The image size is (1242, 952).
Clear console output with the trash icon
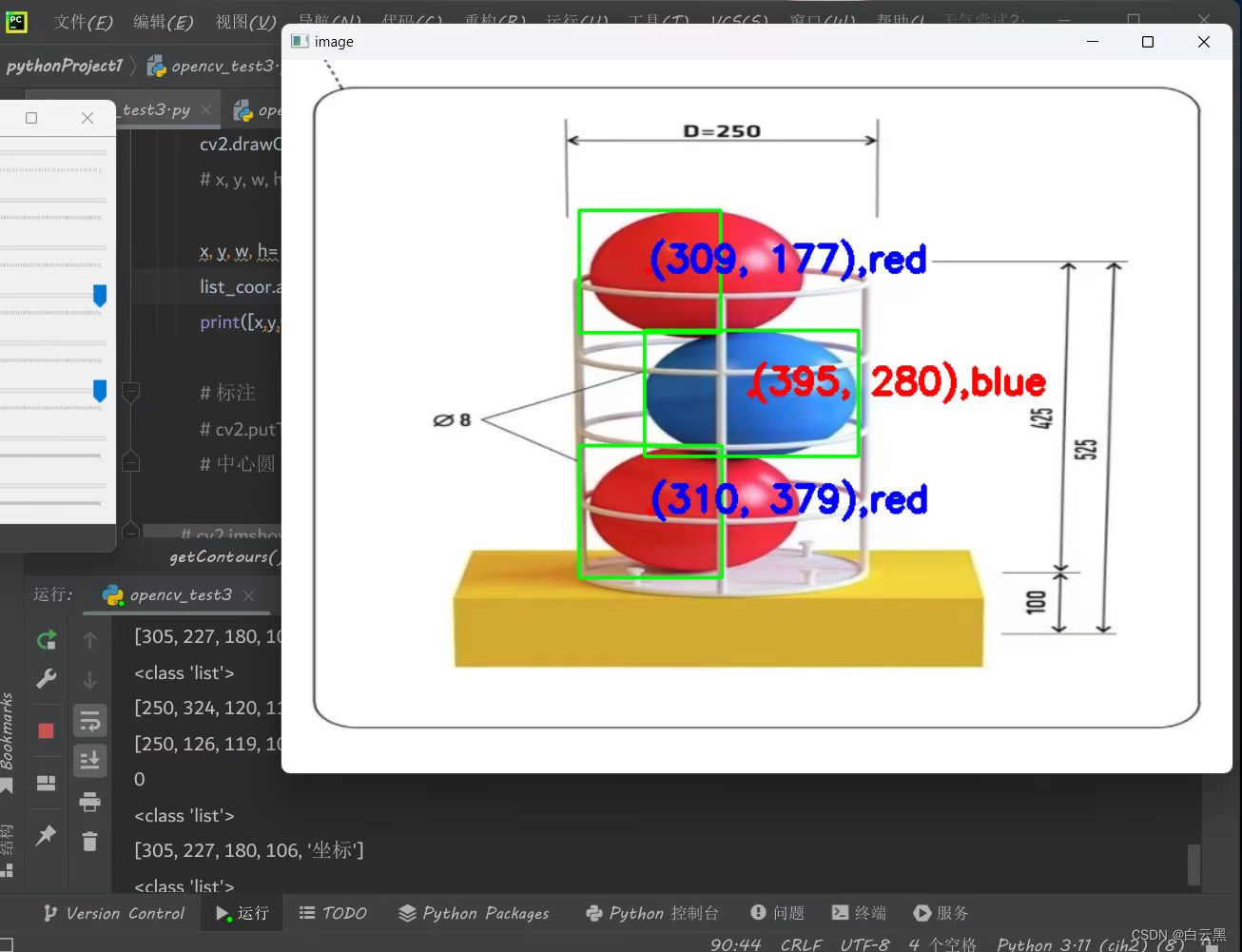(x=90, y=842)
